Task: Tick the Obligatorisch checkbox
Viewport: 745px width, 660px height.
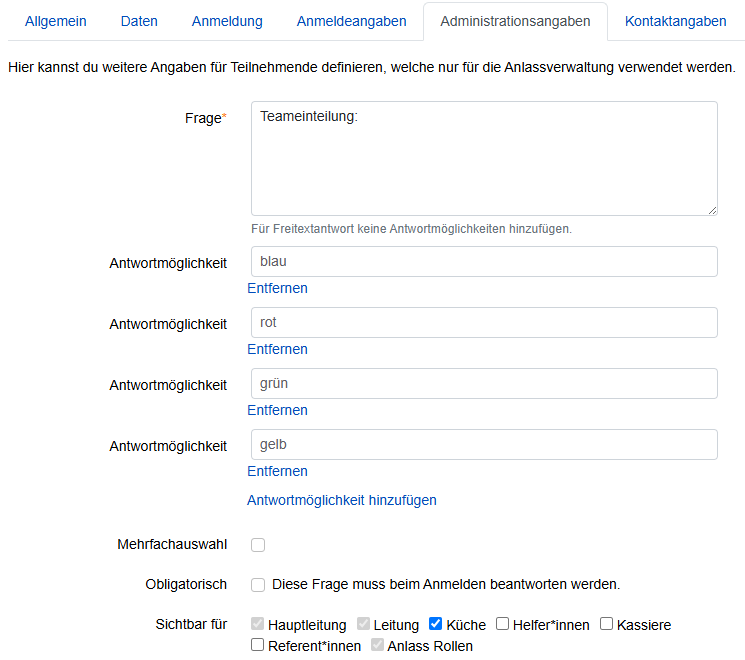Action: (258, 584)
